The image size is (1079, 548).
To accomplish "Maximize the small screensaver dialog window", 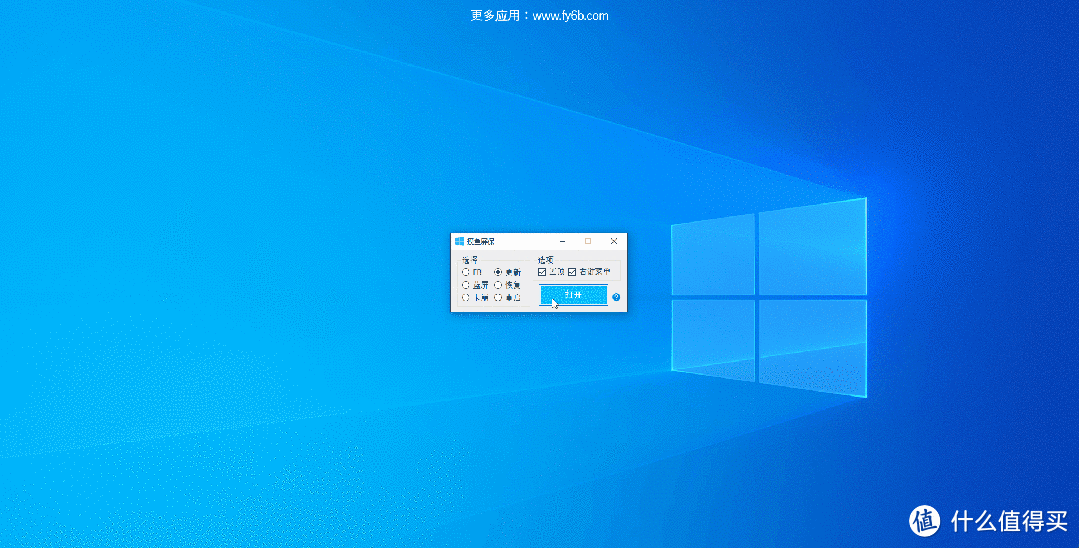I will pos(588,241).
